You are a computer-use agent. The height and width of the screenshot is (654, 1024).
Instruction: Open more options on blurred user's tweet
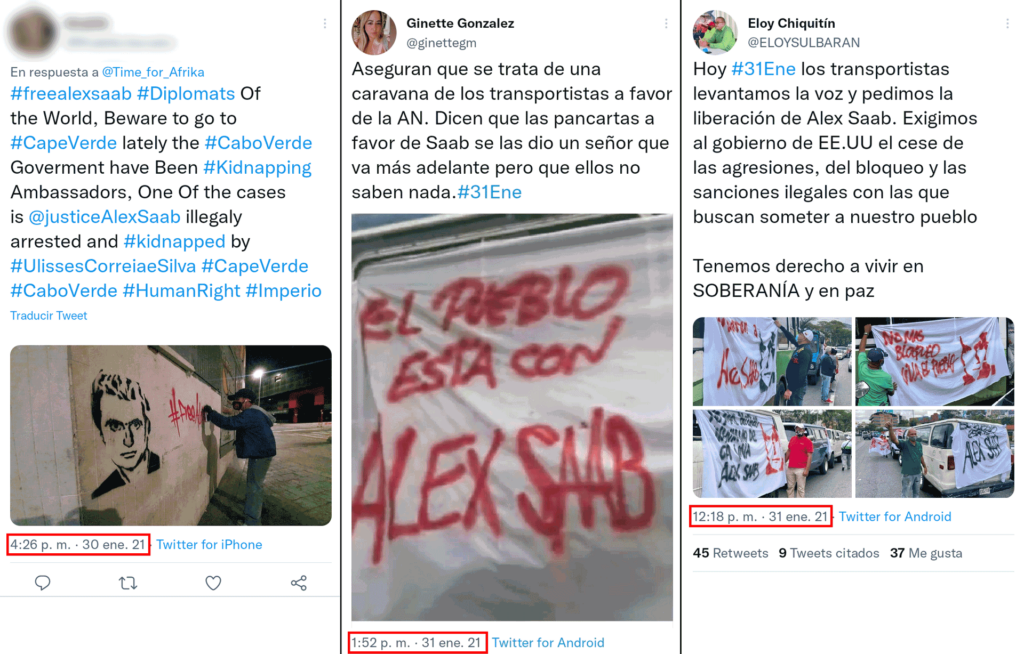(325, 24)
